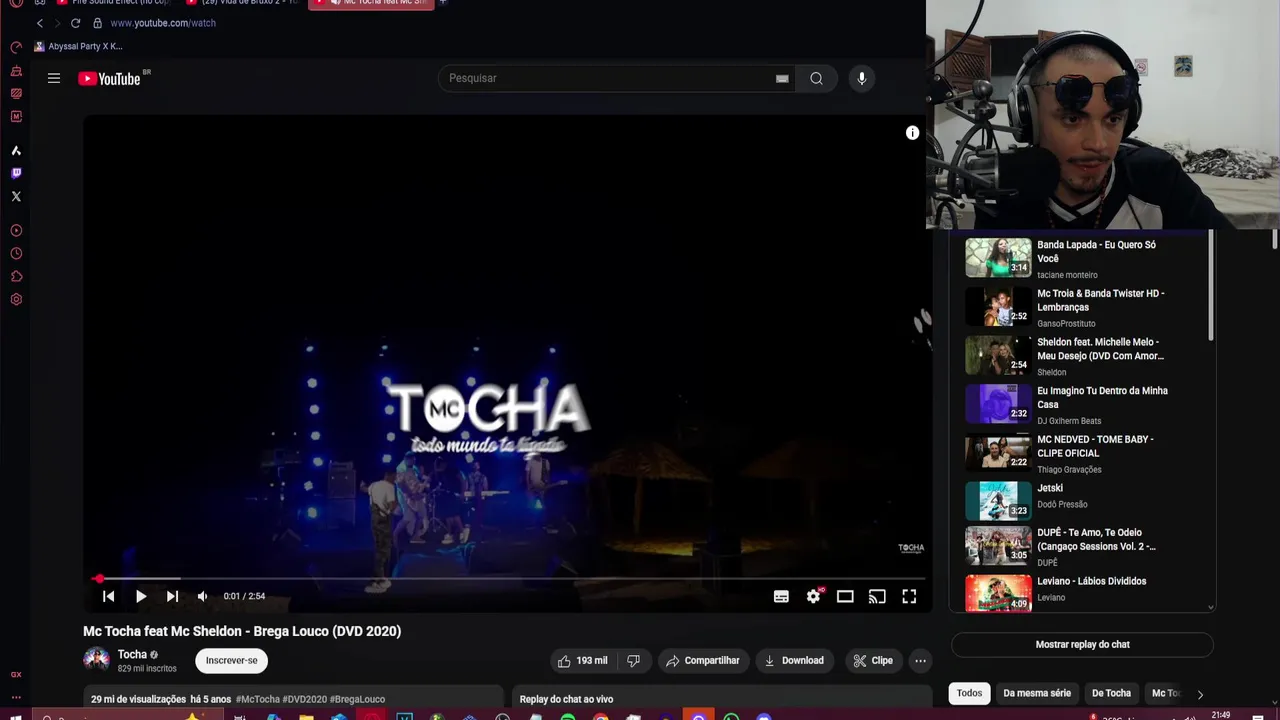The height and width of the screenshot is (720, 1280).
Task: Click the #BregaLouco hashtag
Action: click(357, 699)
